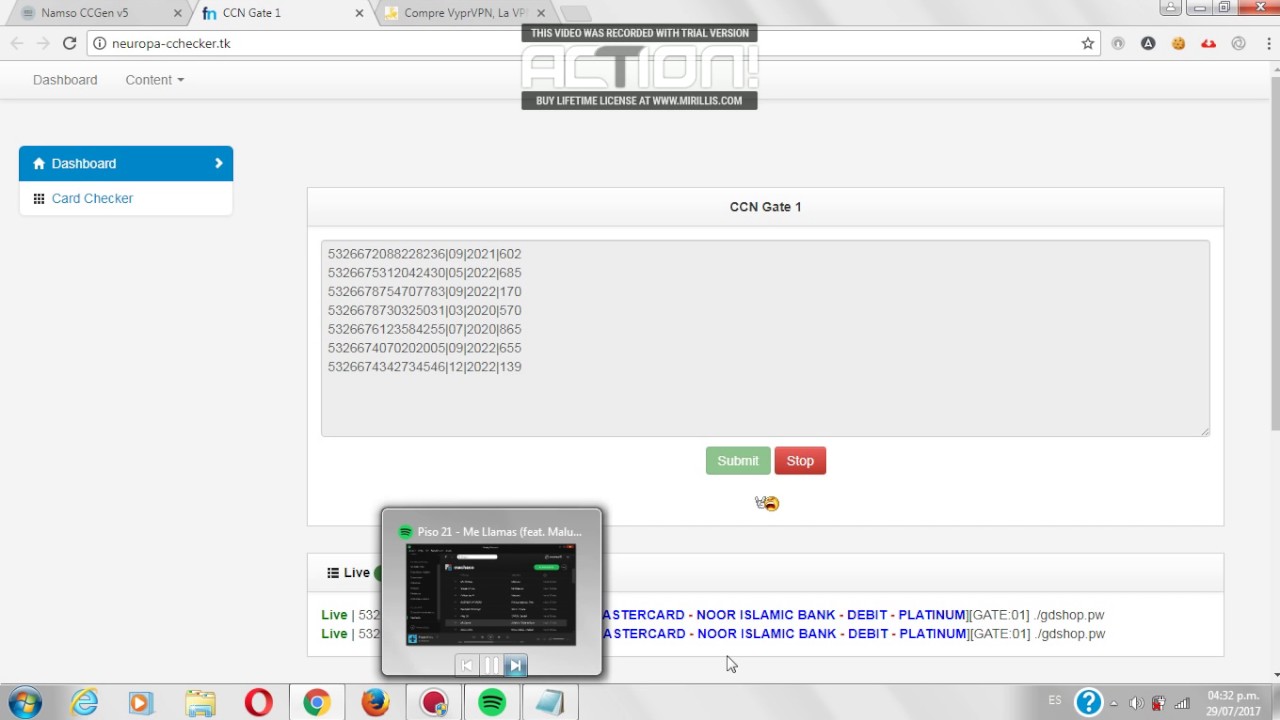Click the home icon beside Dashboard

39,163
